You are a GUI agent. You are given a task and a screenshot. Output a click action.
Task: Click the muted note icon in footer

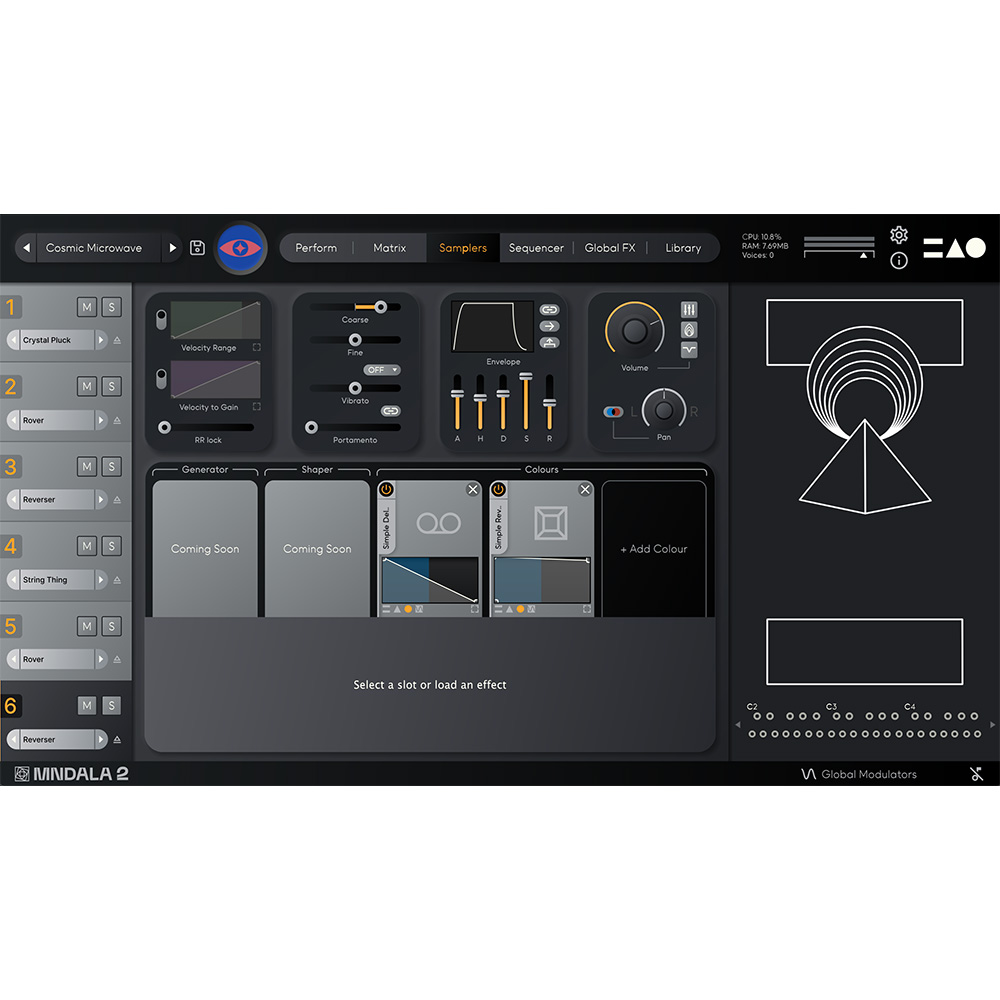(x=976, y=773)
